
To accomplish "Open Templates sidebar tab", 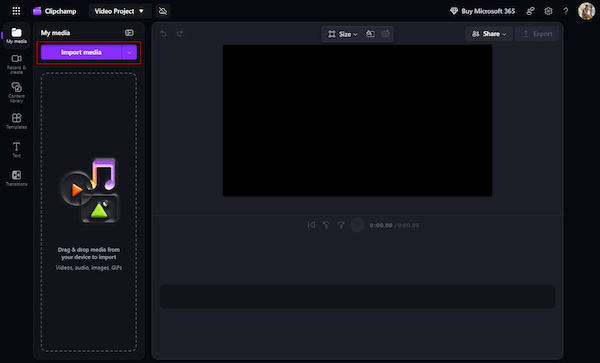I will 16,121.
